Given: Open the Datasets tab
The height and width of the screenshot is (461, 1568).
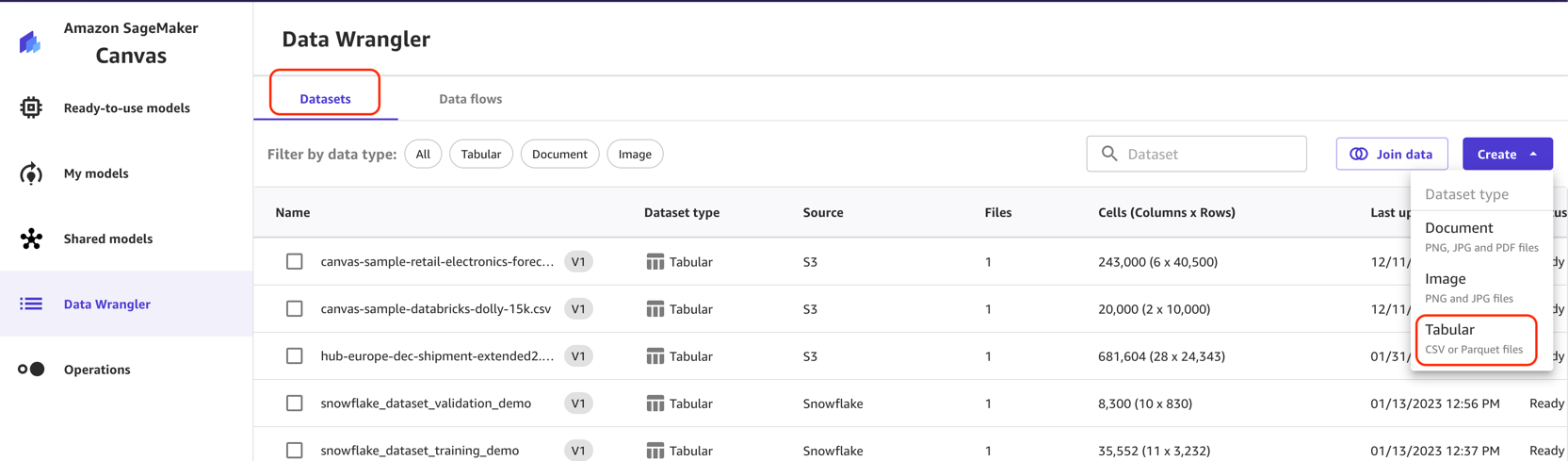Looking at the screenshot, I should pyautogui.click(x=325, y=99).
